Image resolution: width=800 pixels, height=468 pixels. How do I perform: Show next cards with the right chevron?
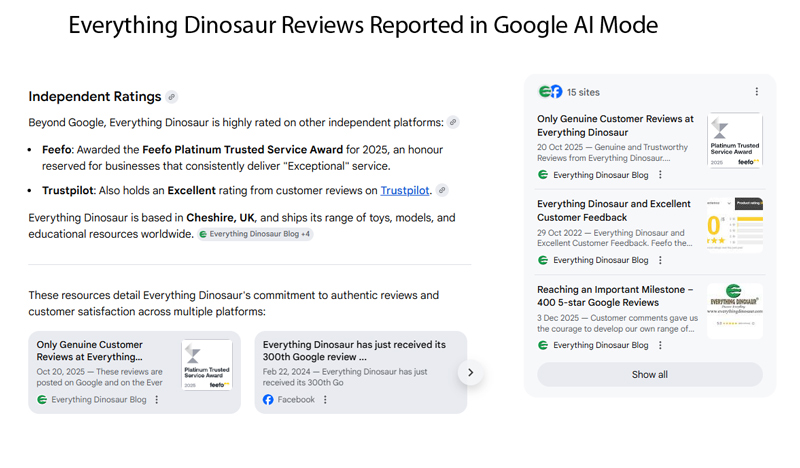point(470,373)
